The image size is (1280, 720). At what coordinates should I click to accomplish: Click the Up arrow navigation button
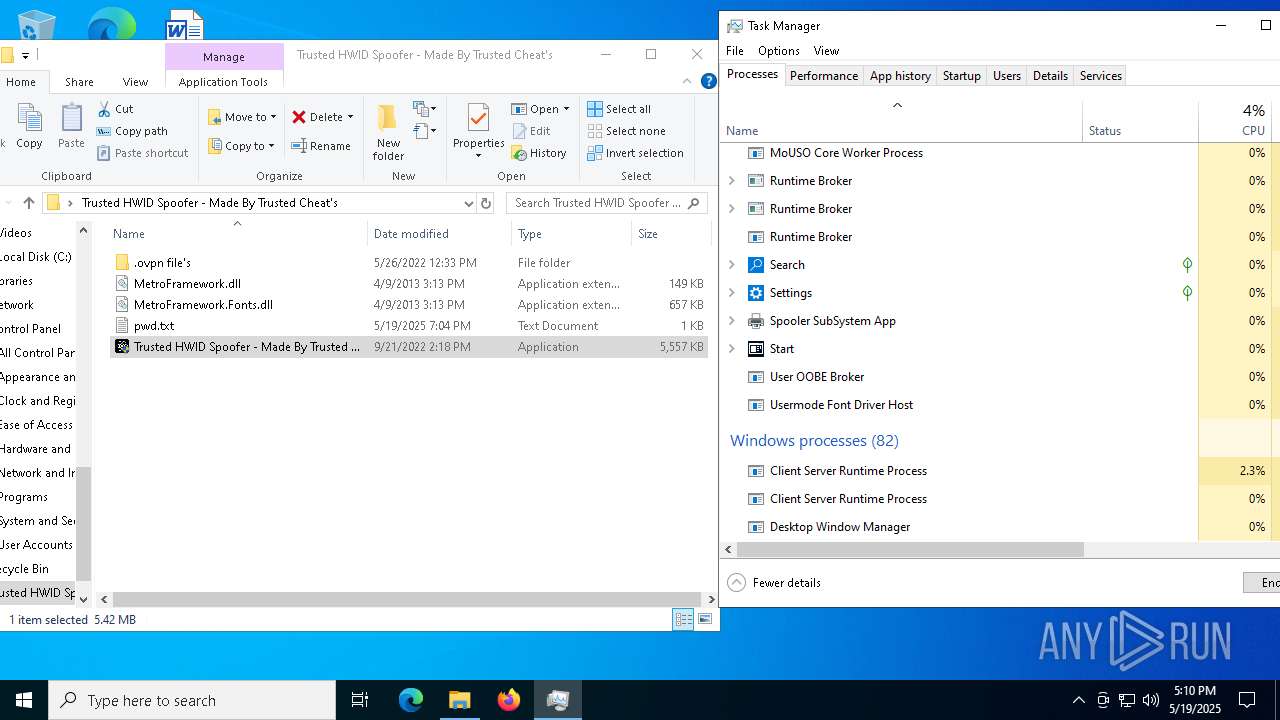tap(28, 203)
